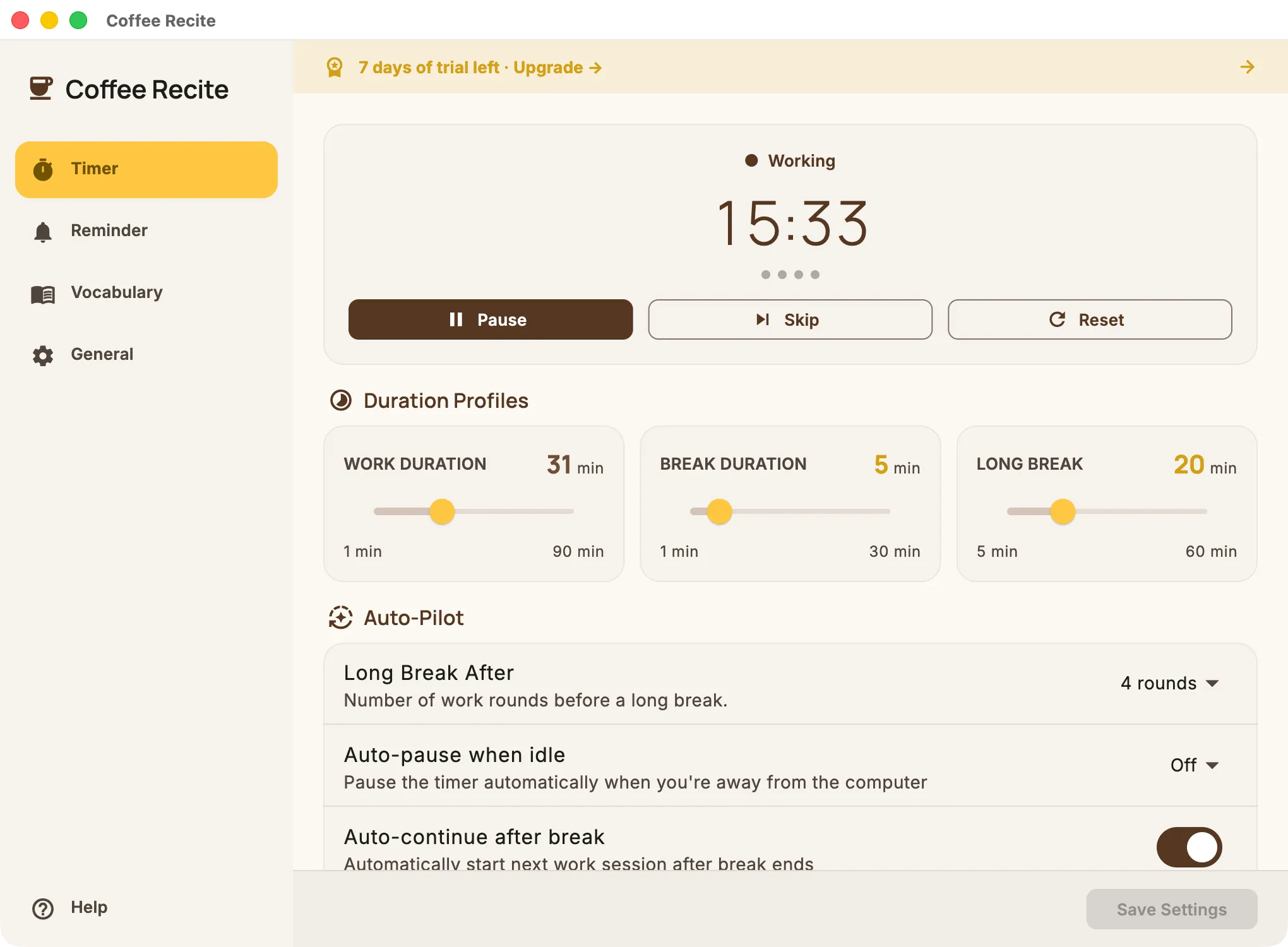Go to the Vocabulary section
This screenshot has height=947, width=1288.
click(x=146, y=293)
